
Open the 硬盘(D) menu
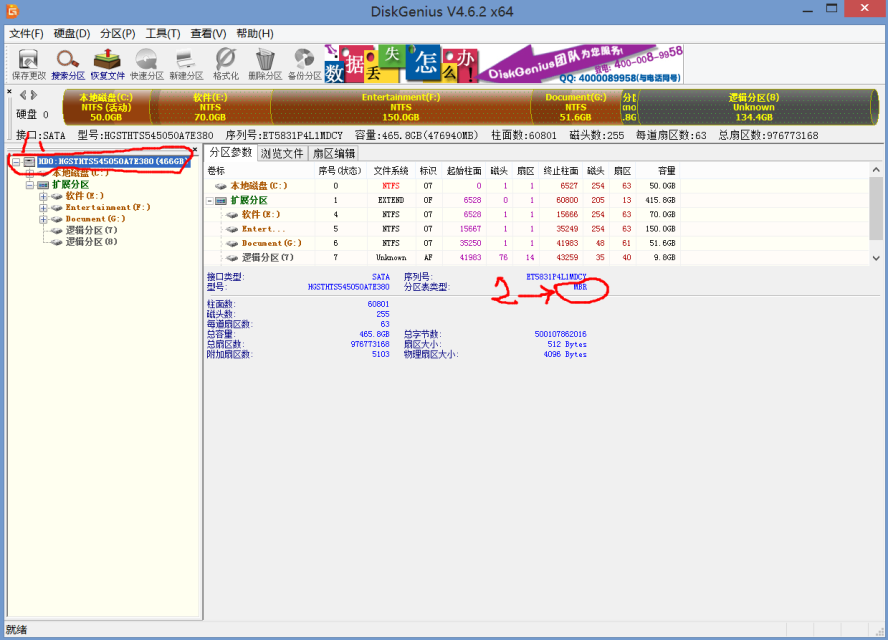tap(72, 34)
